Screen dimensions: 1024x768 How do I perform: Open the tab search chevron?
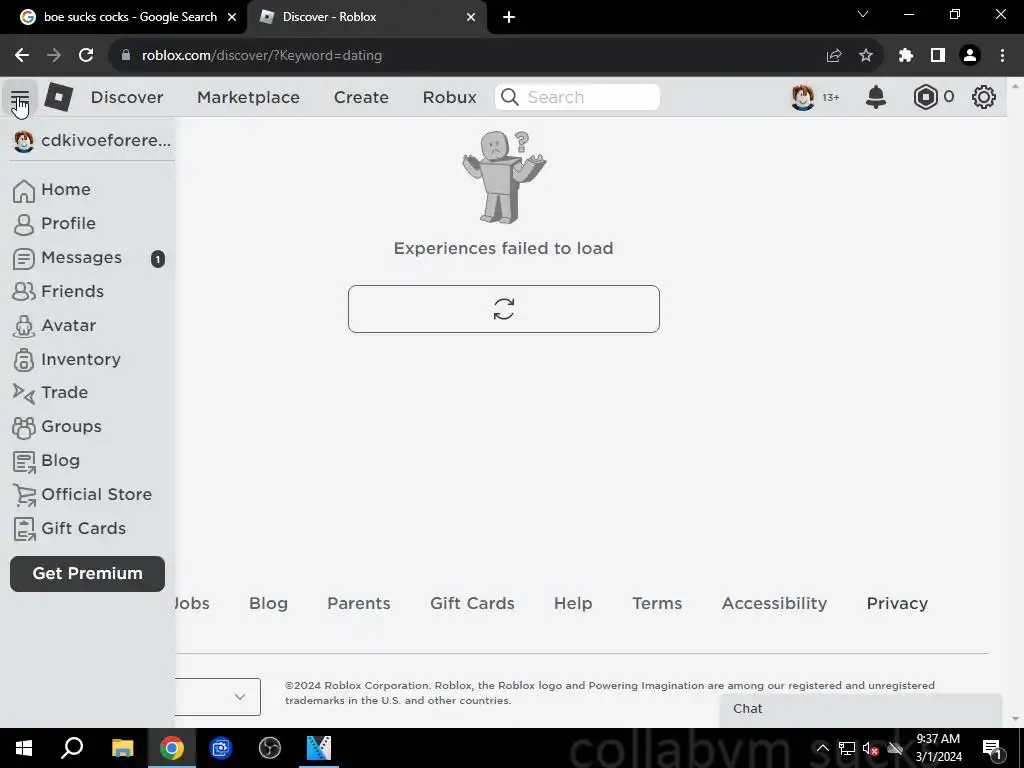[x=863, y=14]
